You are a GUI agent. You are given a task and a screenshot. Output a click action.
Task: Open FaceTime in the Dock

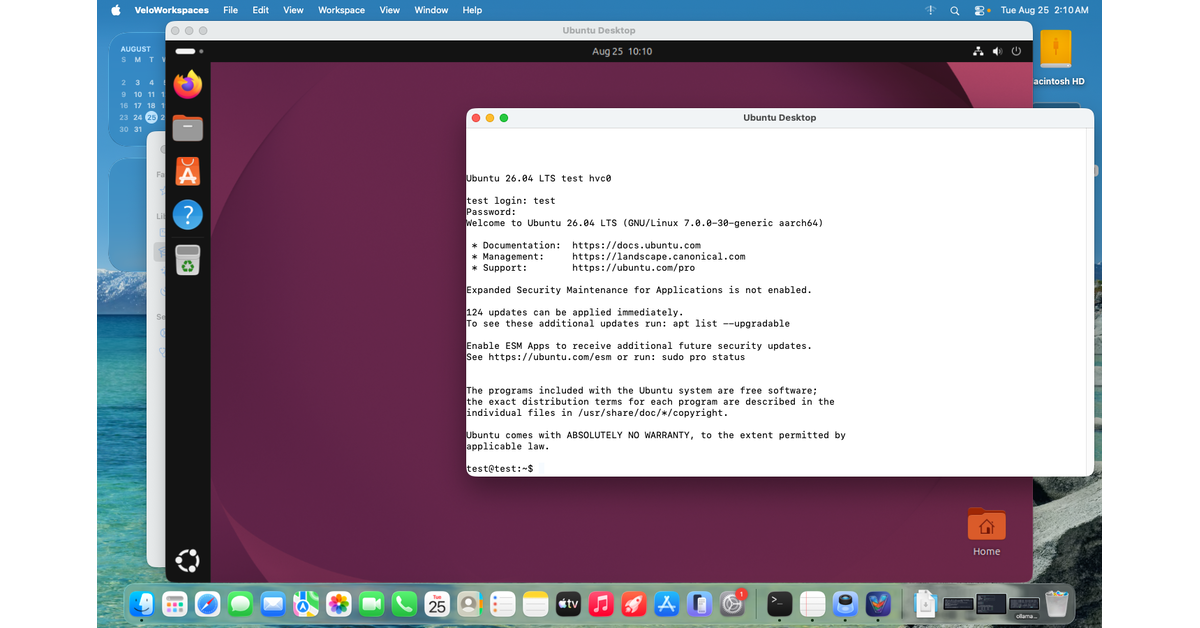pyautogui.click(x=371, y=603)
